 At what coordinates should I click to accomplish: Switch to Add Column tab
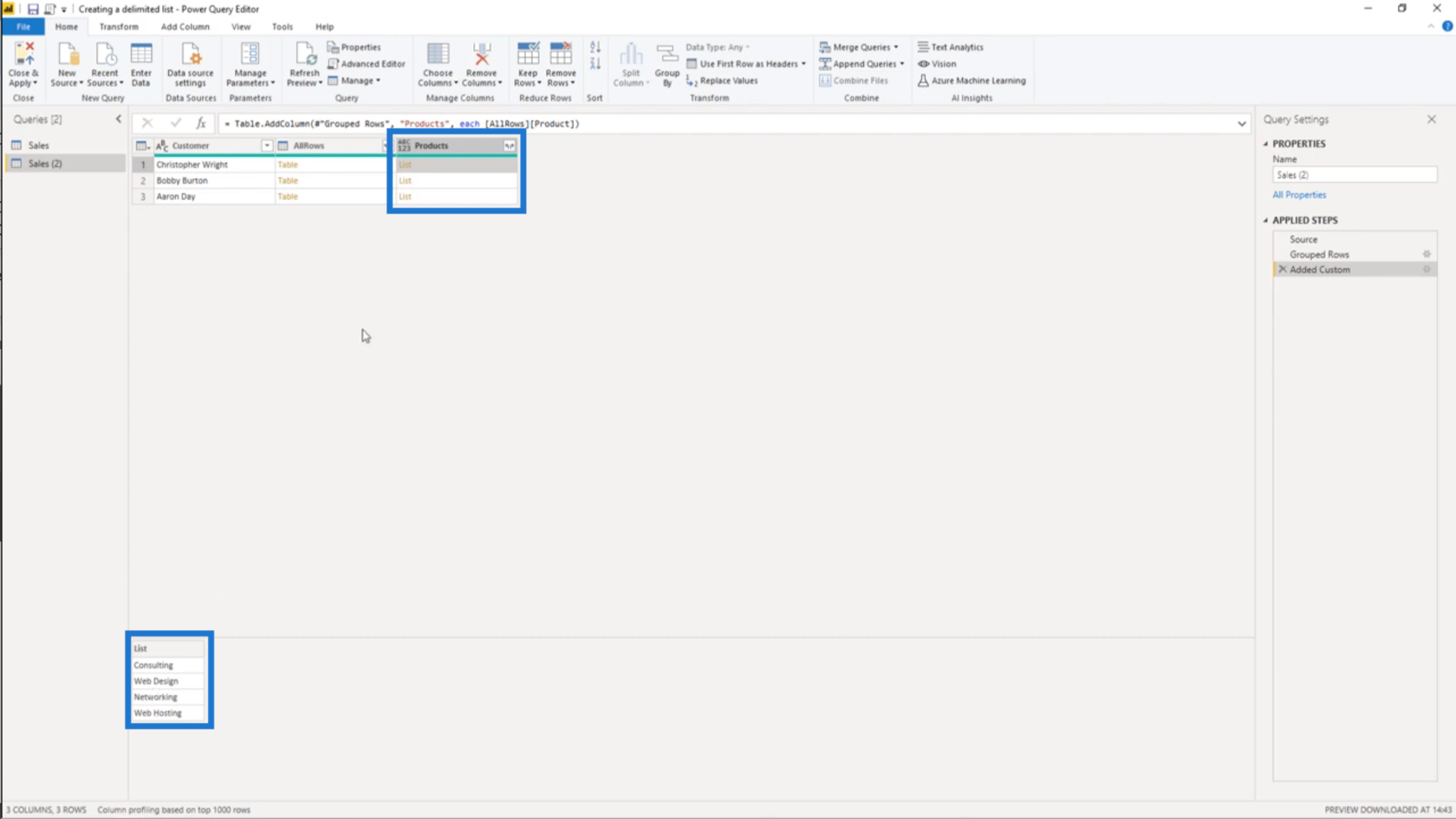coord(185,27)
